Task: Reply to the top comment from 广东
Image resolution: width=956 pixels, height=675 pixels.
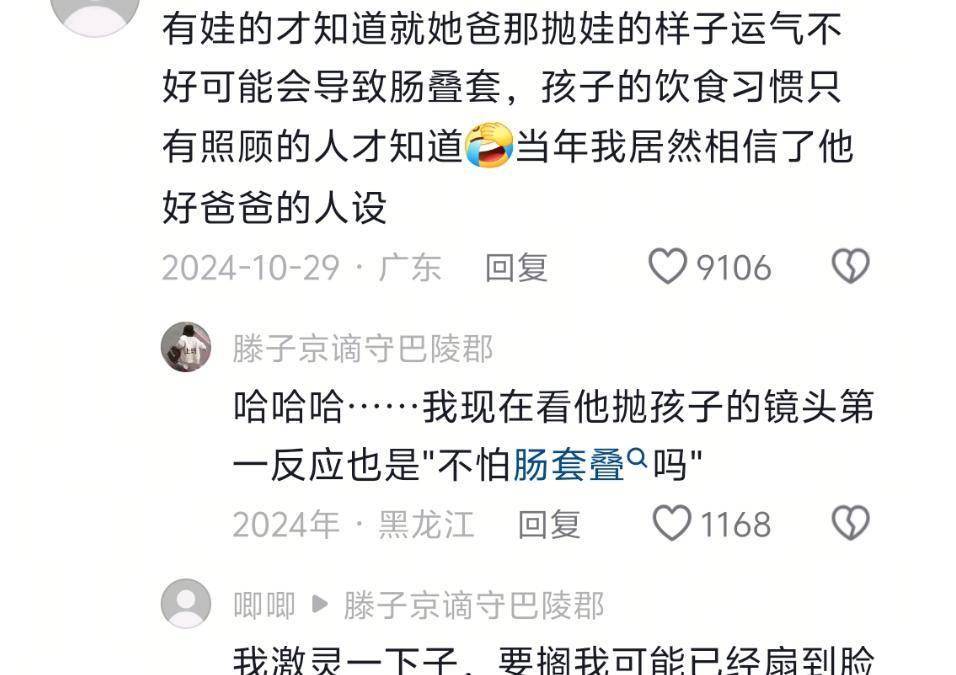Action: tap(516, 268)
